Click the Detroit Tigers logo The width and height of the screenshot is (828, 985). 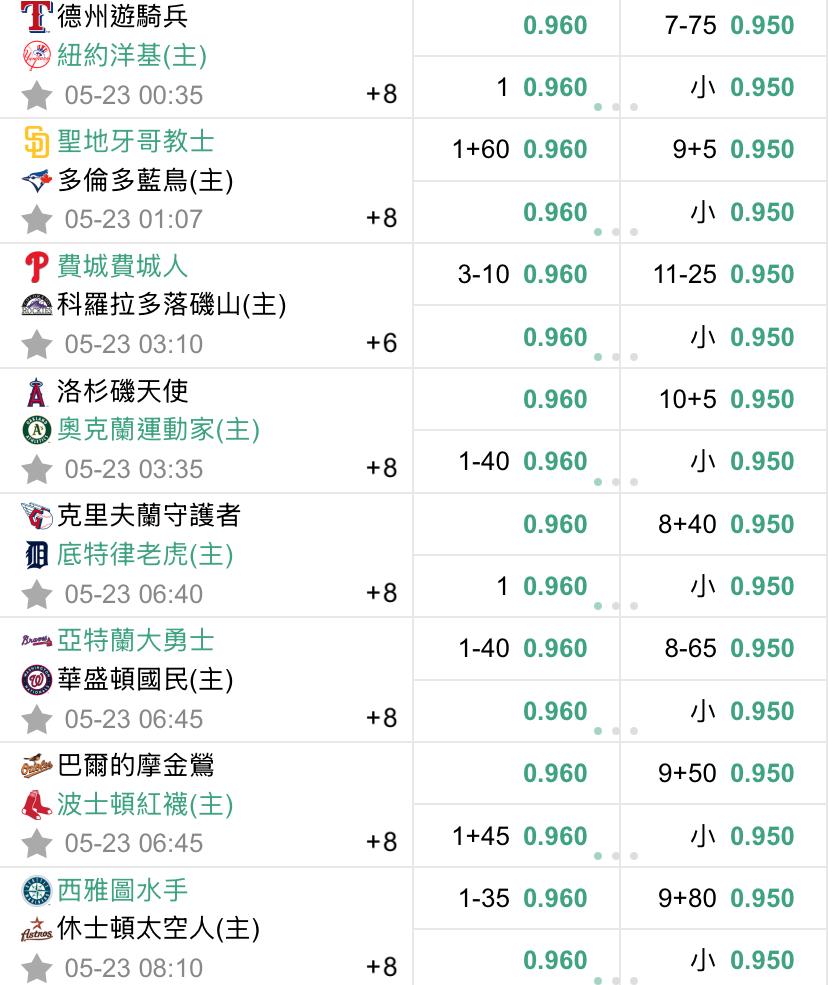tap(36, 555)
